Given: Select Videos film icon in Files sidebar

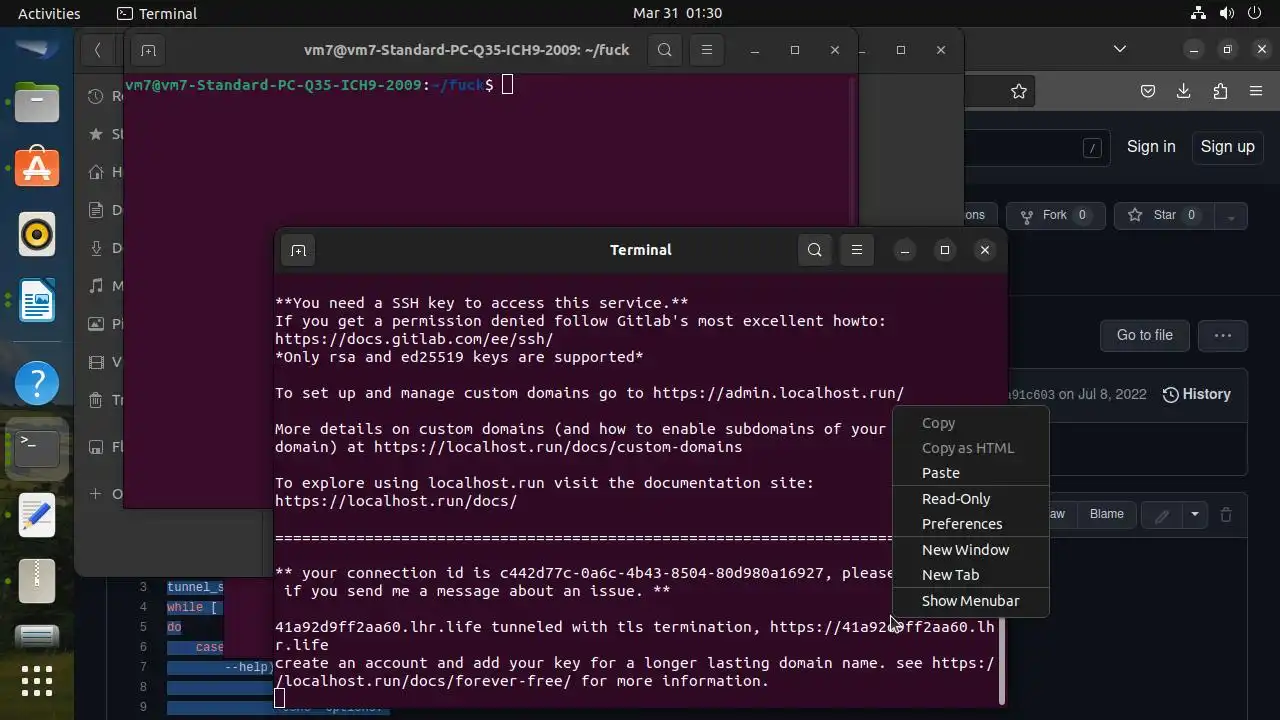Looking at the screenshot, I should coord(96,362).
